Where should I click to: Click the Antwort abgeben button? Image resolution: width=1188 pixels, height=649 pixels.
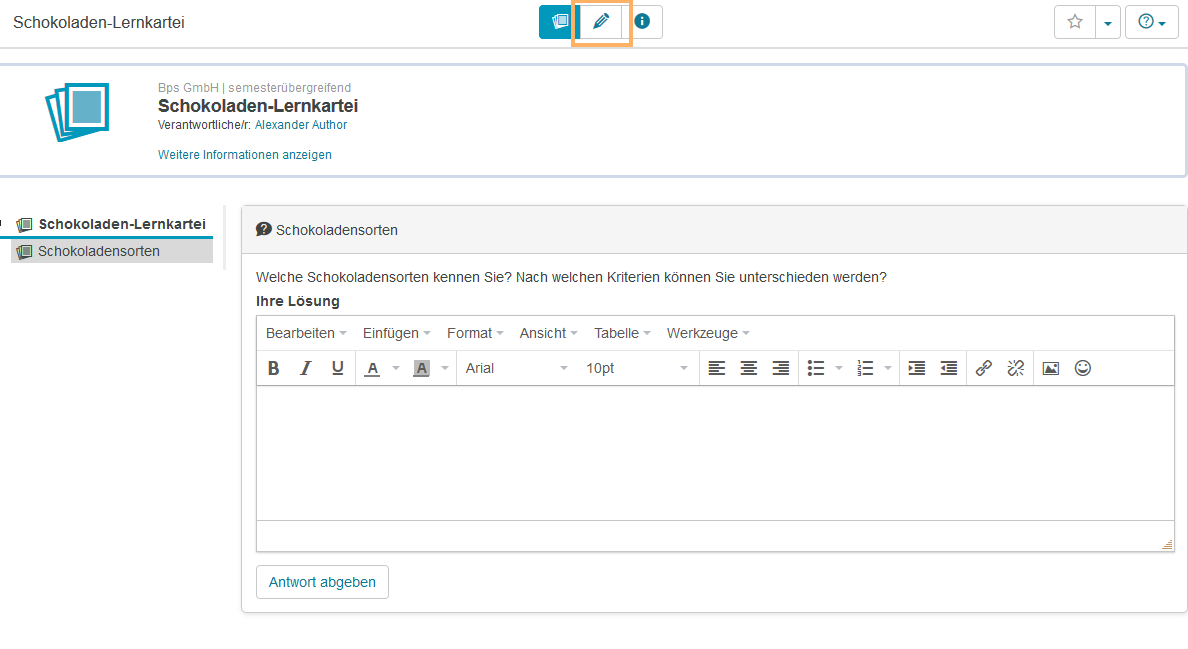[x=322, y=582]
